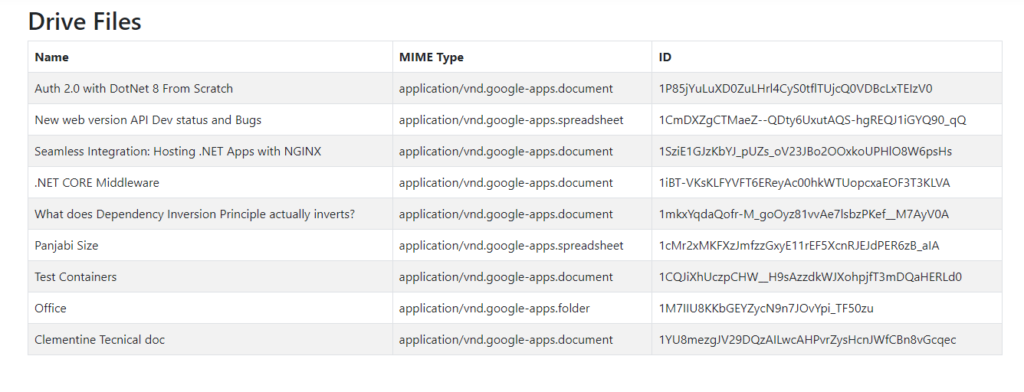This screenshot has height=392, width=1024.
Task: Click the ID starting with 1YU8mezgJV29
Action: [x=807, y=339]
